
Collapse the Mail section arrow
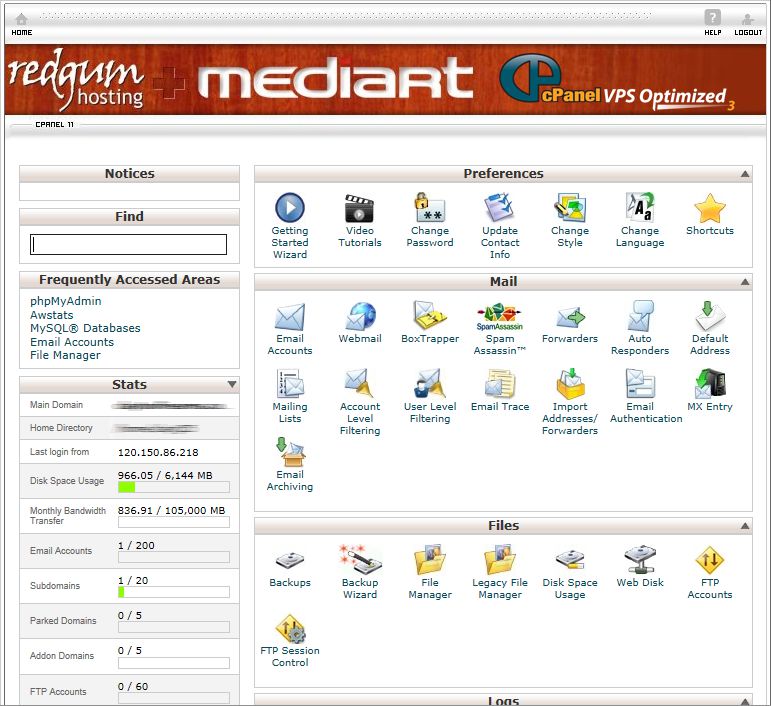click(x=745, y=282)
